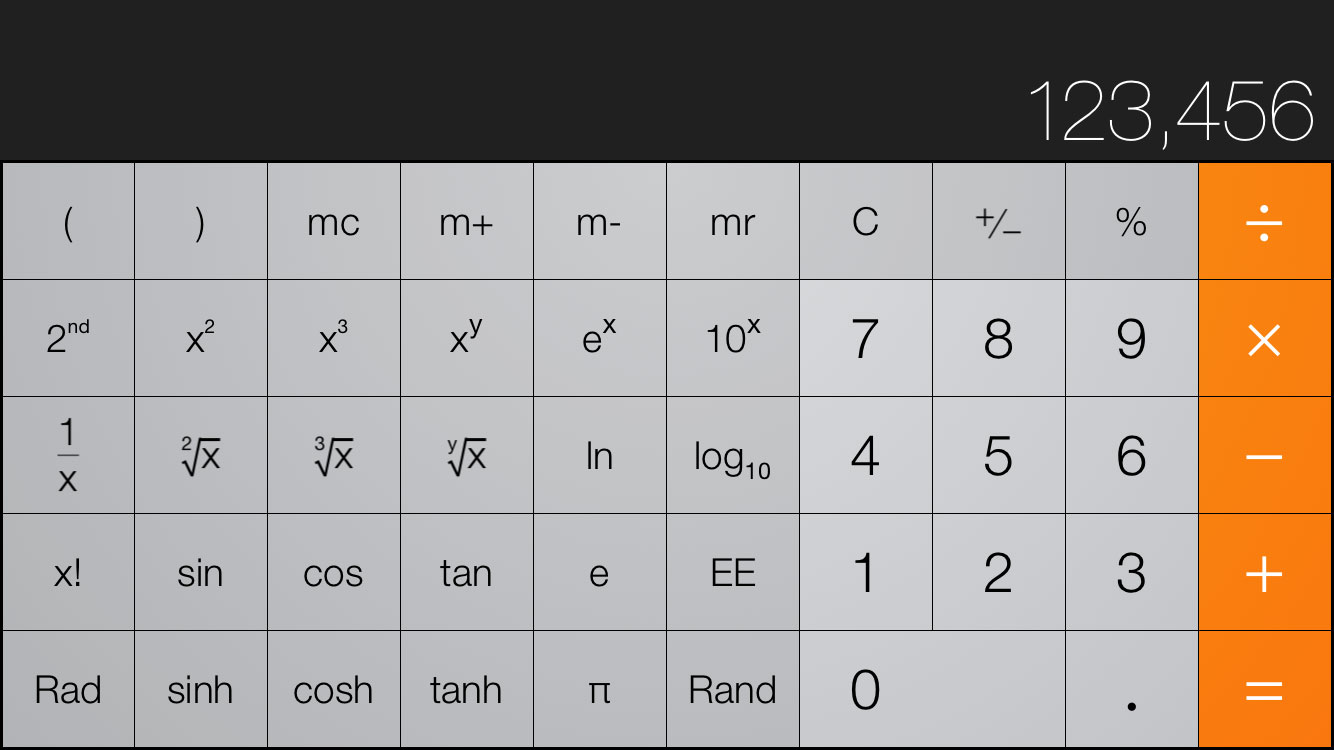Image resolution: width=1334 pixels, height=750 pixels.
Task: Tap the y-th root of x key
Action: tap(466, 456)
